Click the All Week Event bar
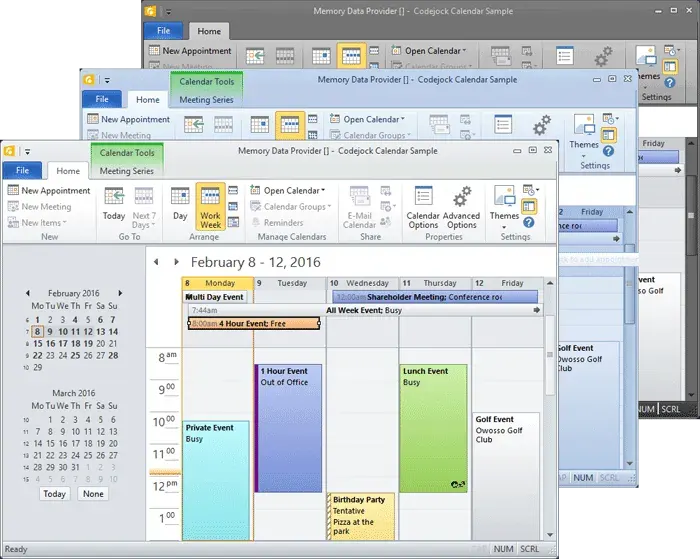This screenshot has height=559, width=700. (x=363, y=310)
